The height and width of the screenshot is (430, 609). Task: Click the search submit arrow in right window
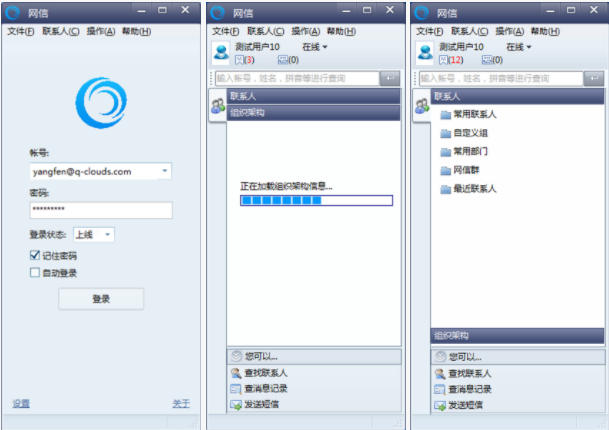[x=594, y=78]
